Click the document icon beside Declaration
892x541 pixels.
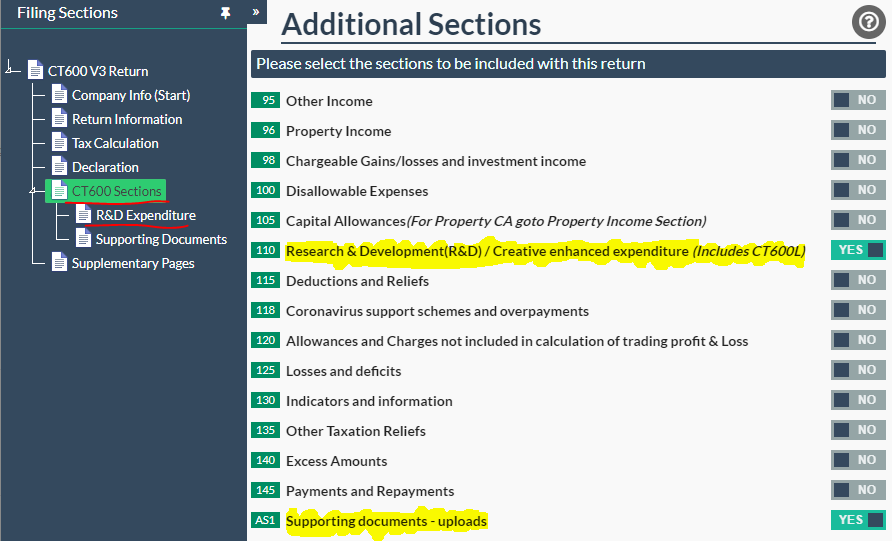(x=60, y=167)
